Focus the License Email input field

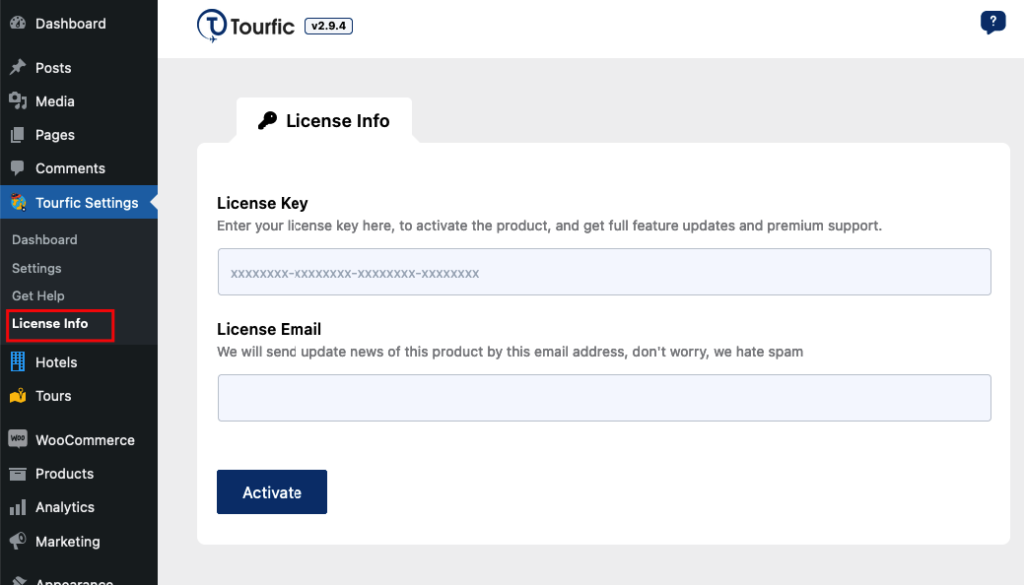[604, 398]
